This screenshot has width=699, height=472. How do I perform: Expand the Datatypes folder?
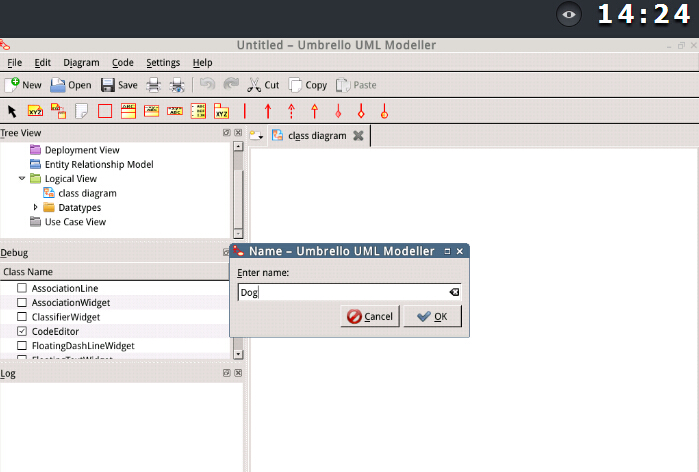coord(35,207)
